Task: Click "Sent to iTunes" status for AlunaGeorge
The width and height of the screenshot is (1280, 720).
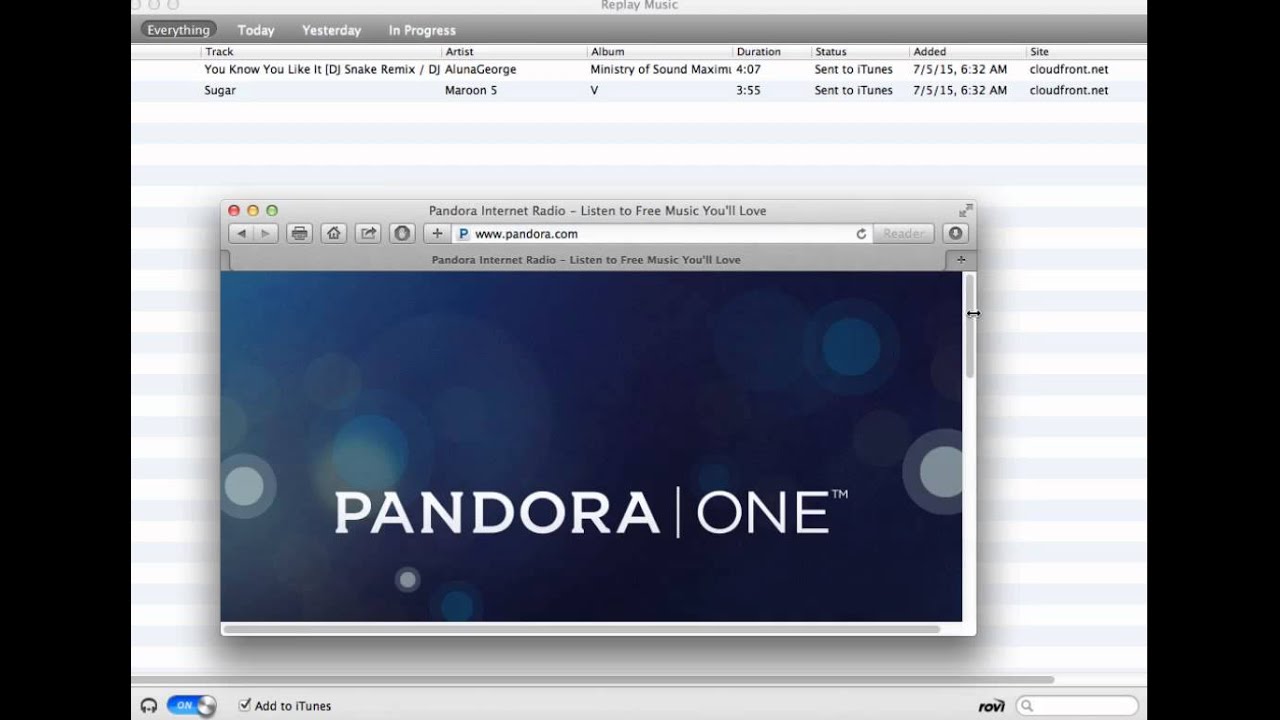Action: click(854, 70)
